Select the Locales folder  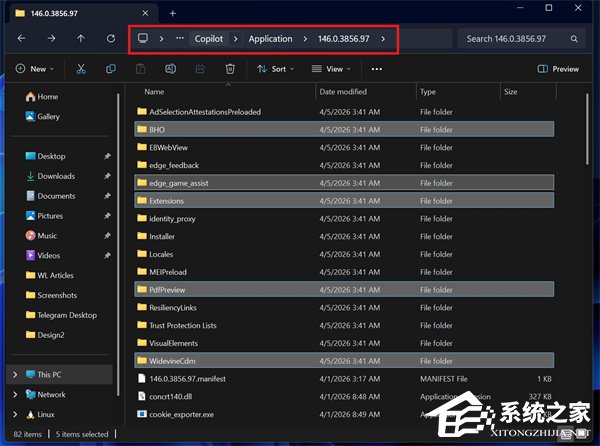pyautogui.click(x=344, y=254)
